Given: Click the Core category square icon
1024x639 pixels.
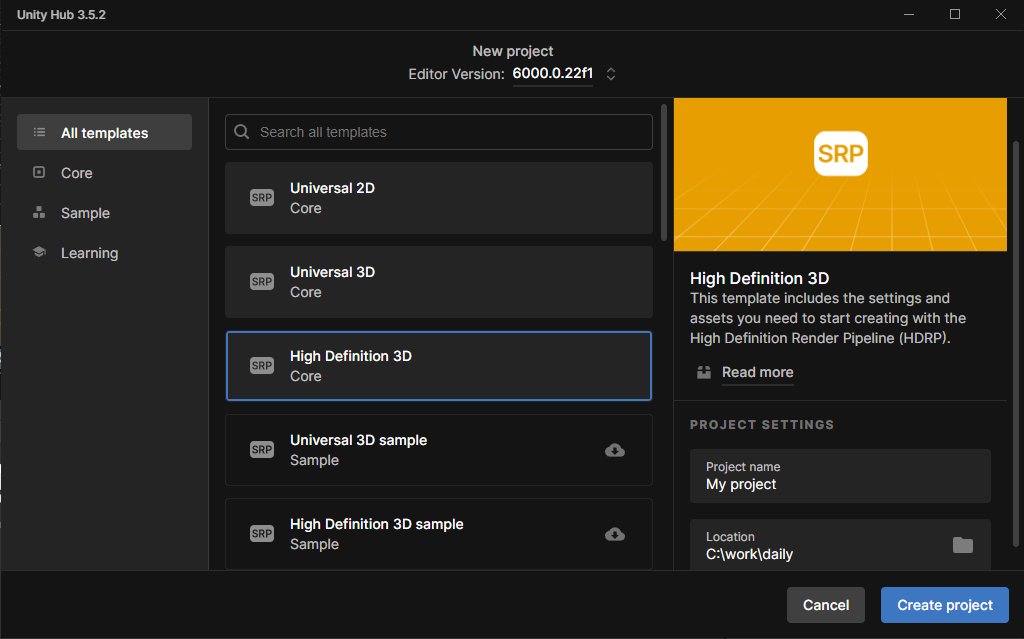Looking at the screenshot, I should (x=39, y=172).
